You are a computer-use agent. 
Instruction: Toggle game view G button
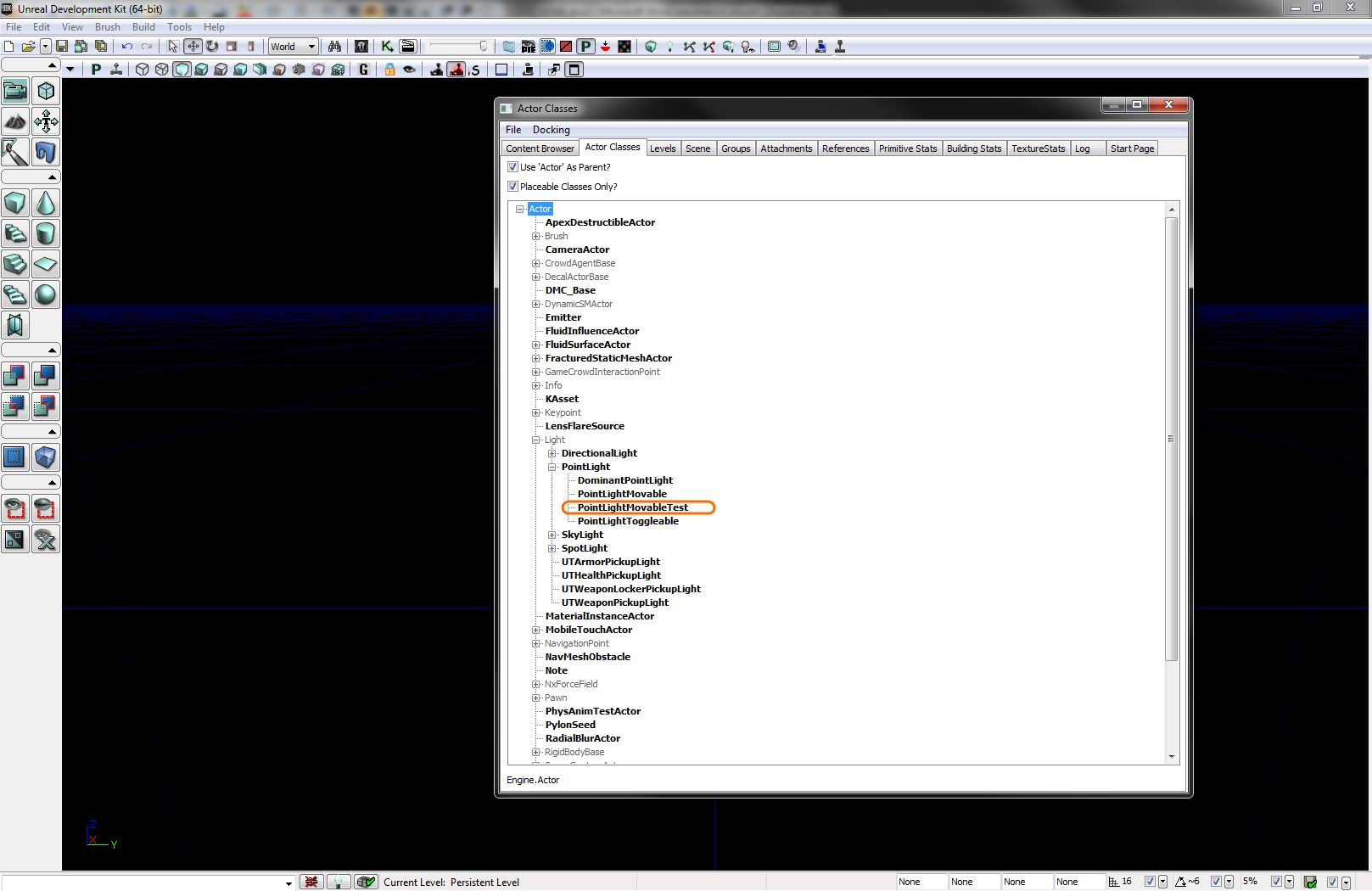pyautogui.click(x=364, y=70)
